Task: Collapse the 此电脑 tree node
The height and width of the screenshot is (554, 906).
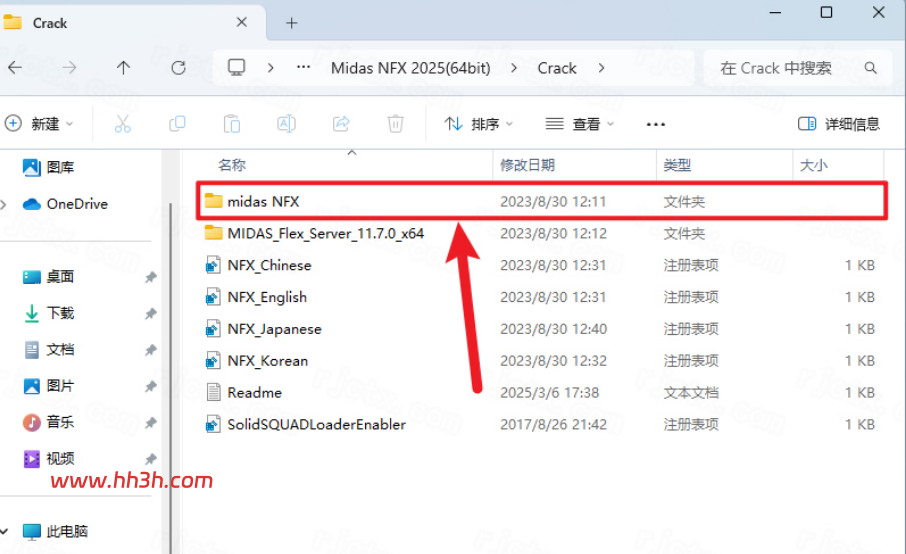Action: pyautogui.click(x=4, y=531)
